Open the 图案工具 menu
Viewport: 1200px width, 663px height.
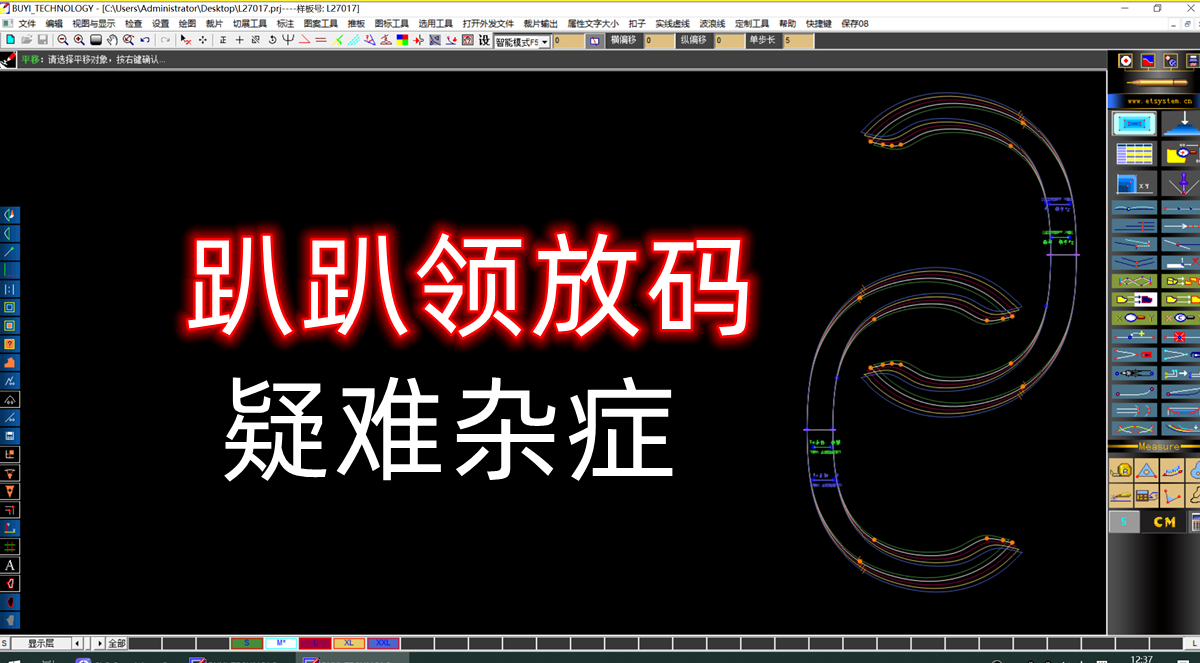coord(321,23)
